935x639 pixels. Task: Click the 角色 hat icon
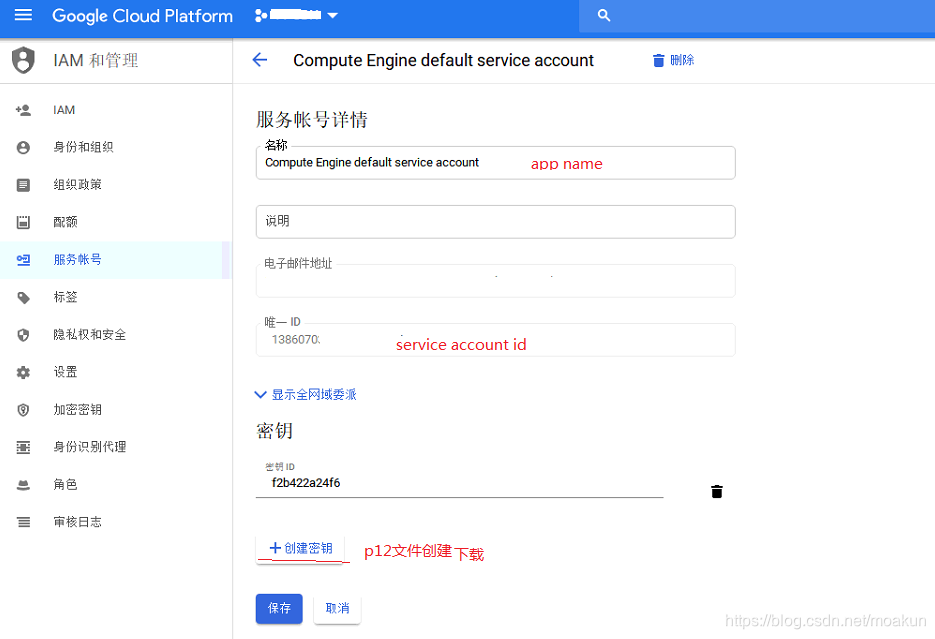23,485
